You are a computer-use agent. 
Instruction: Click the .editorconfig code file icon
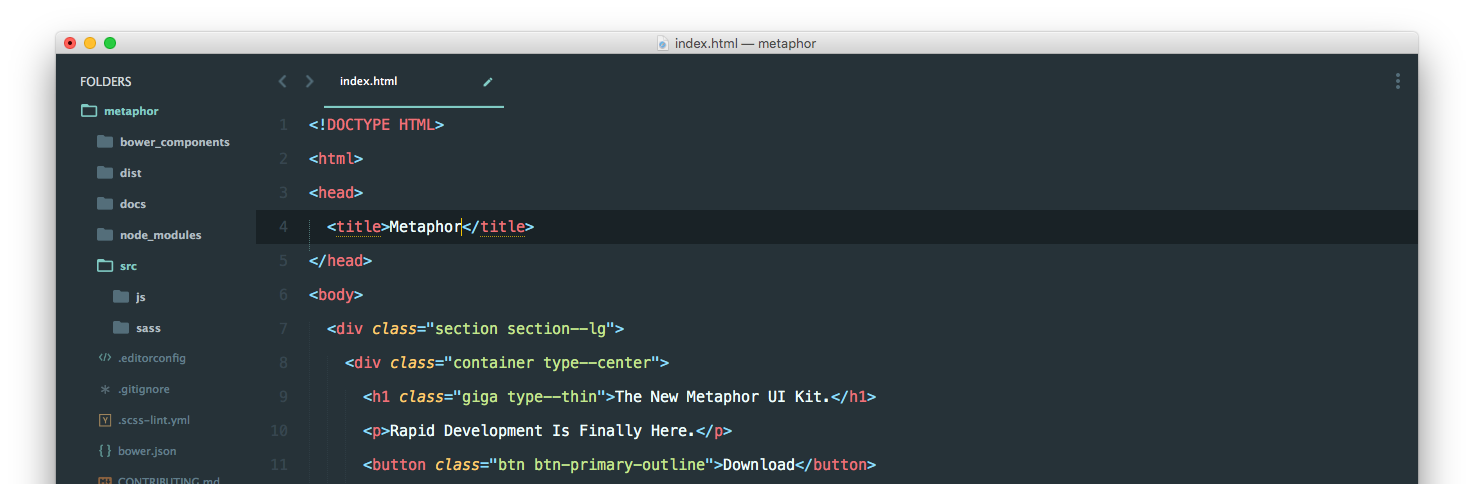105,358
